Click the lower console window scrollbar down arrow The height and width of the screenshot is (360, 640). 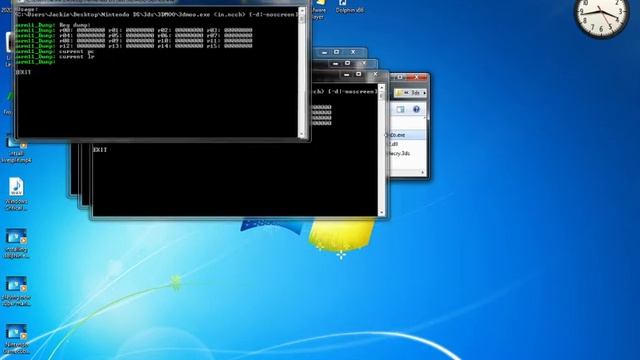click(x=381, y=212)
